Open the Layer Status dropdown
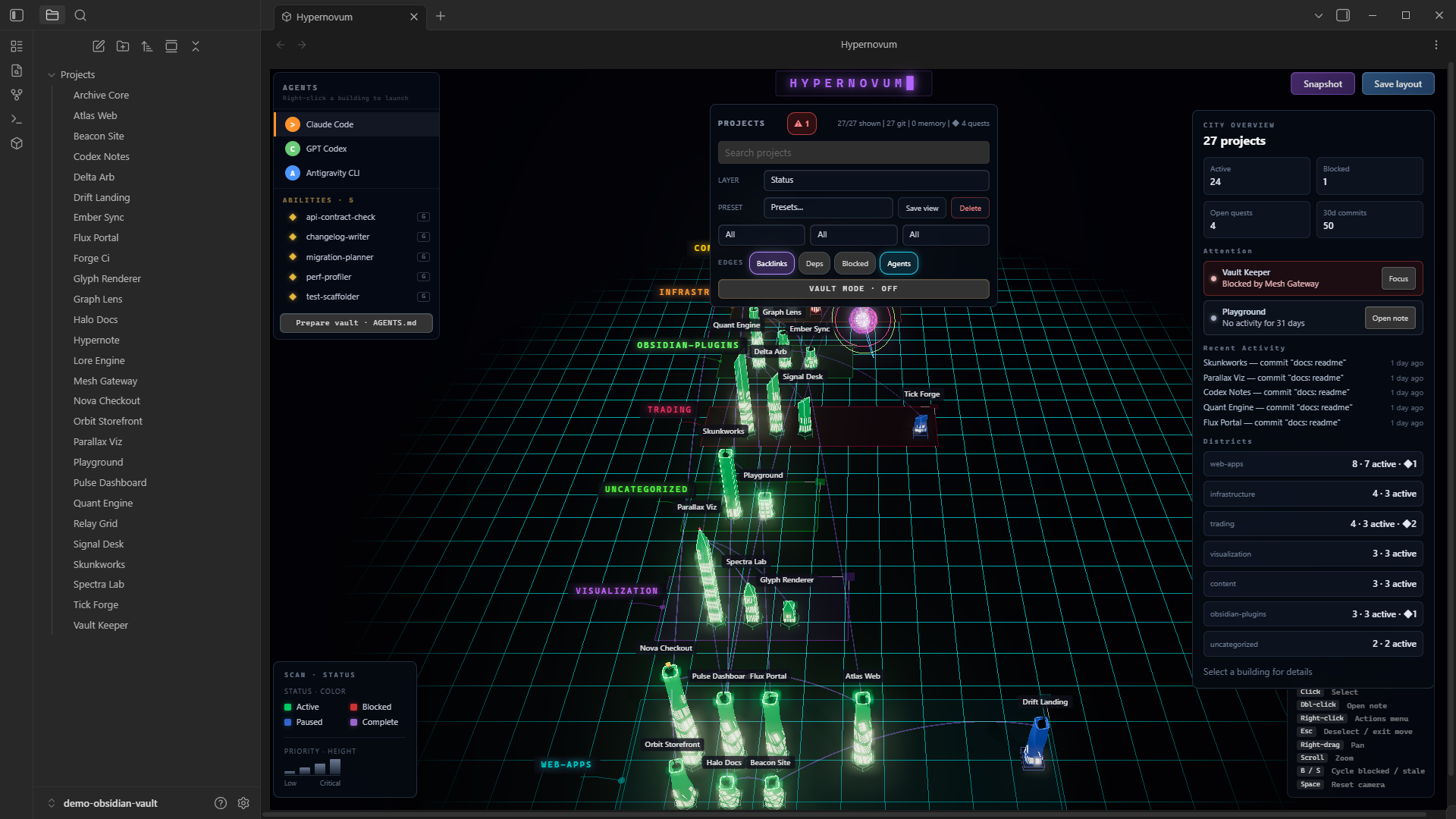Image resolution: width=1456 pixels, height=819 pixels. pos(876,180)
